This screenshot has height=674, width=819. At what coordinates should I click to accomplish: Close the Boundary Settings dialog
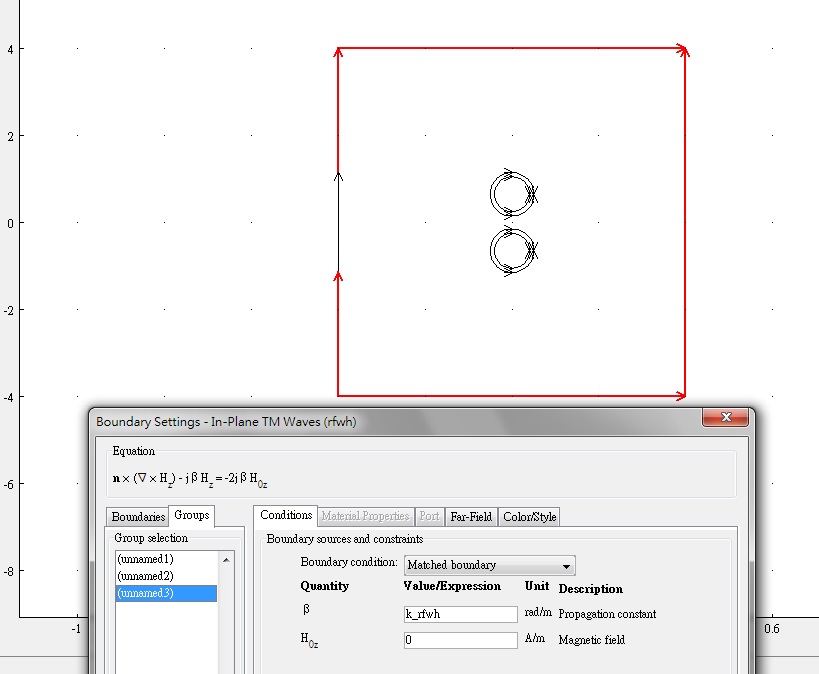[x=725, y=421]
